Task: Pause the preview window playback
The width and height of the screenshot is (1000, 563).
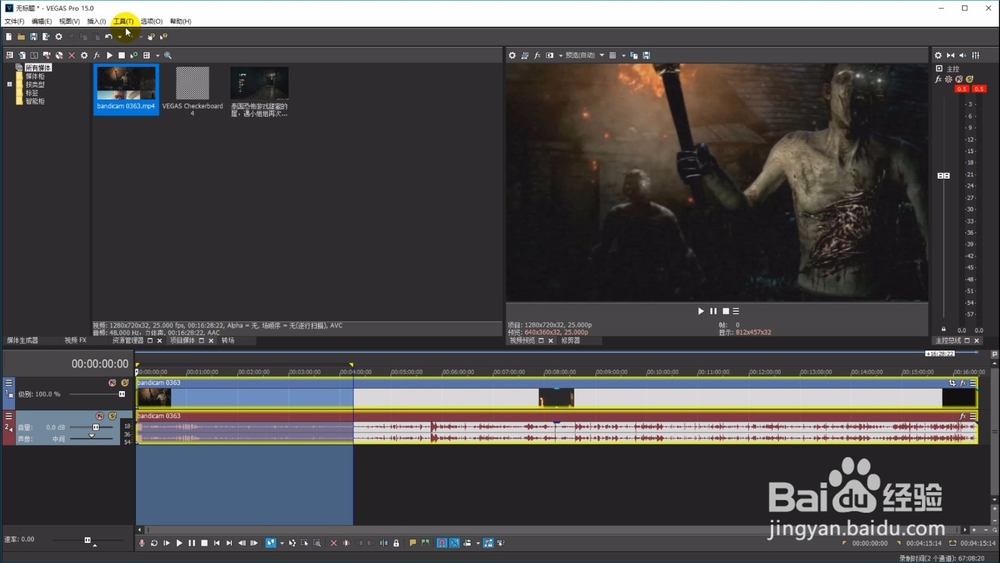Action: tap(713, 311)
